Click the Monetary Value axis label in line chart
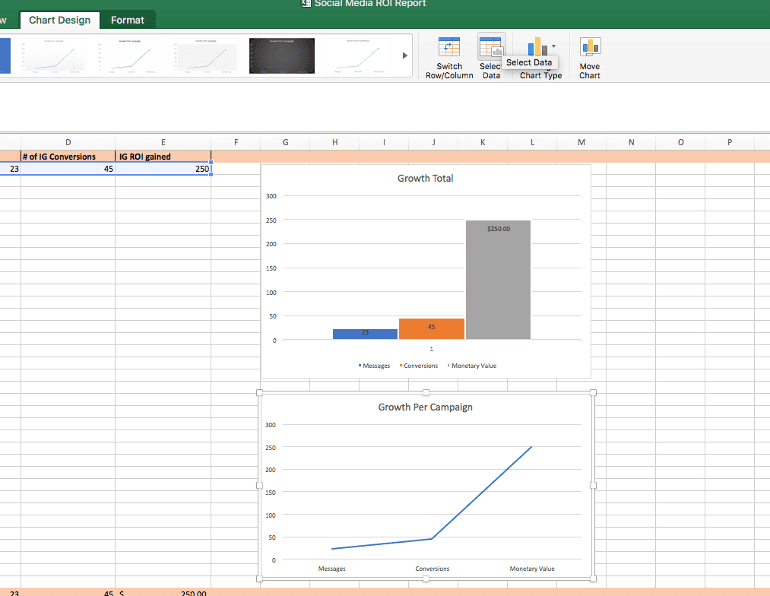Screen dimensions: 770x596 (x=532, y=569)
